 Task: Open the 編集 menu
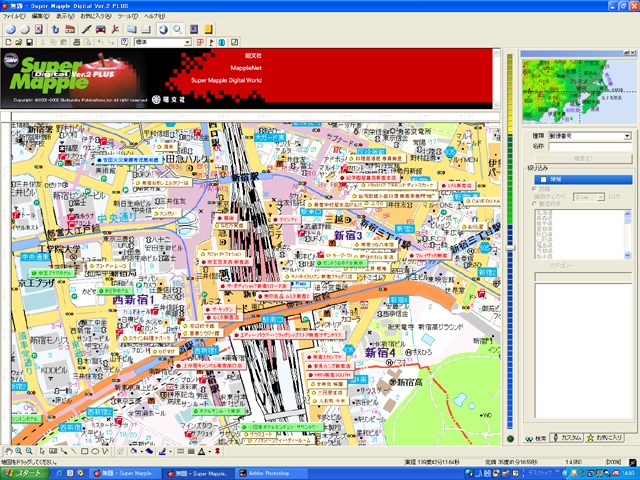point(40,16)
